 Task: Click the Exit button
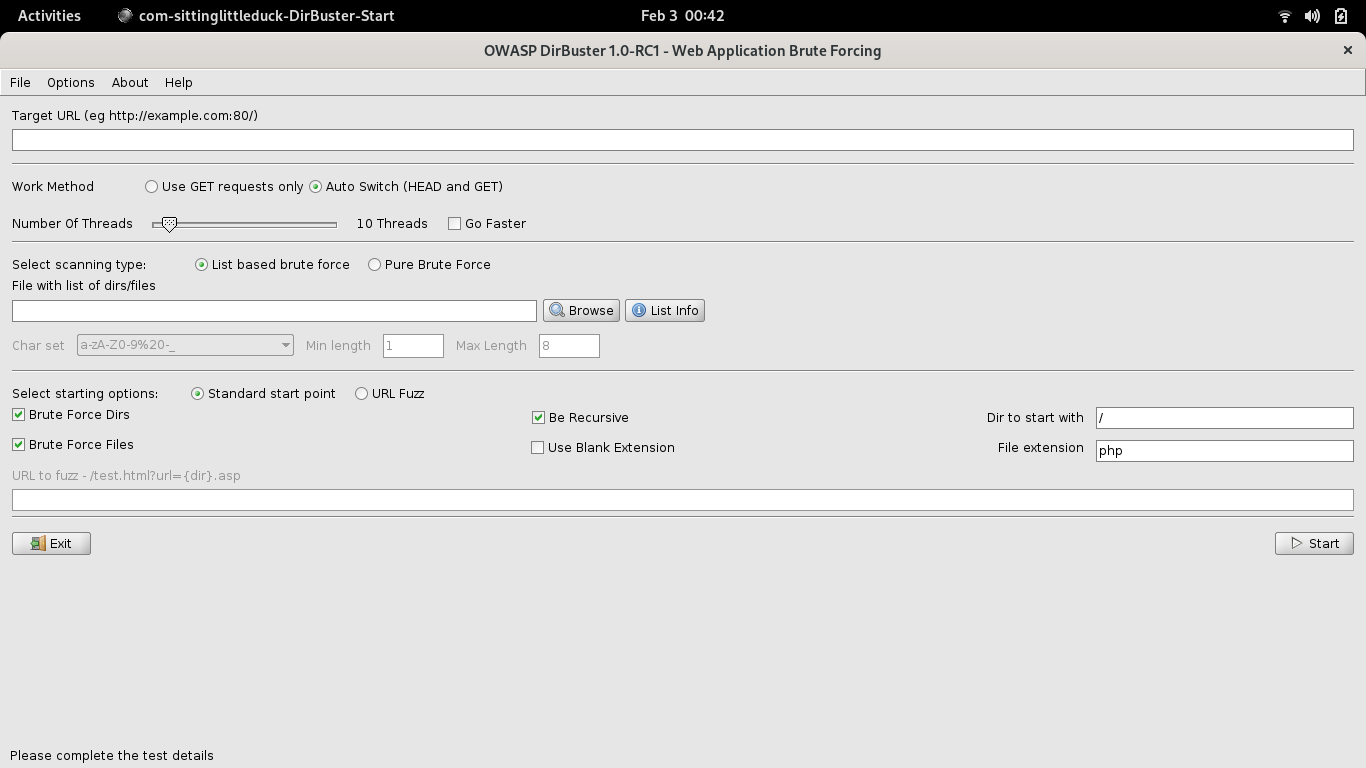click(x=51, y=544)
